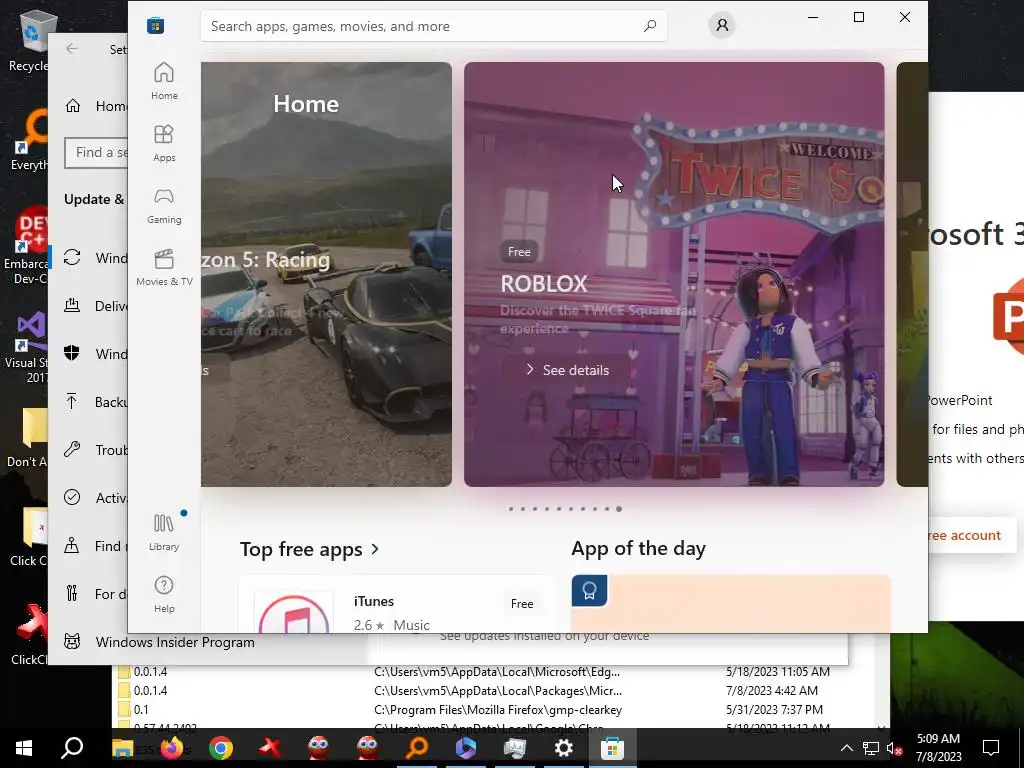Click the free account button in Microsoft 365 window

(972, 535)
